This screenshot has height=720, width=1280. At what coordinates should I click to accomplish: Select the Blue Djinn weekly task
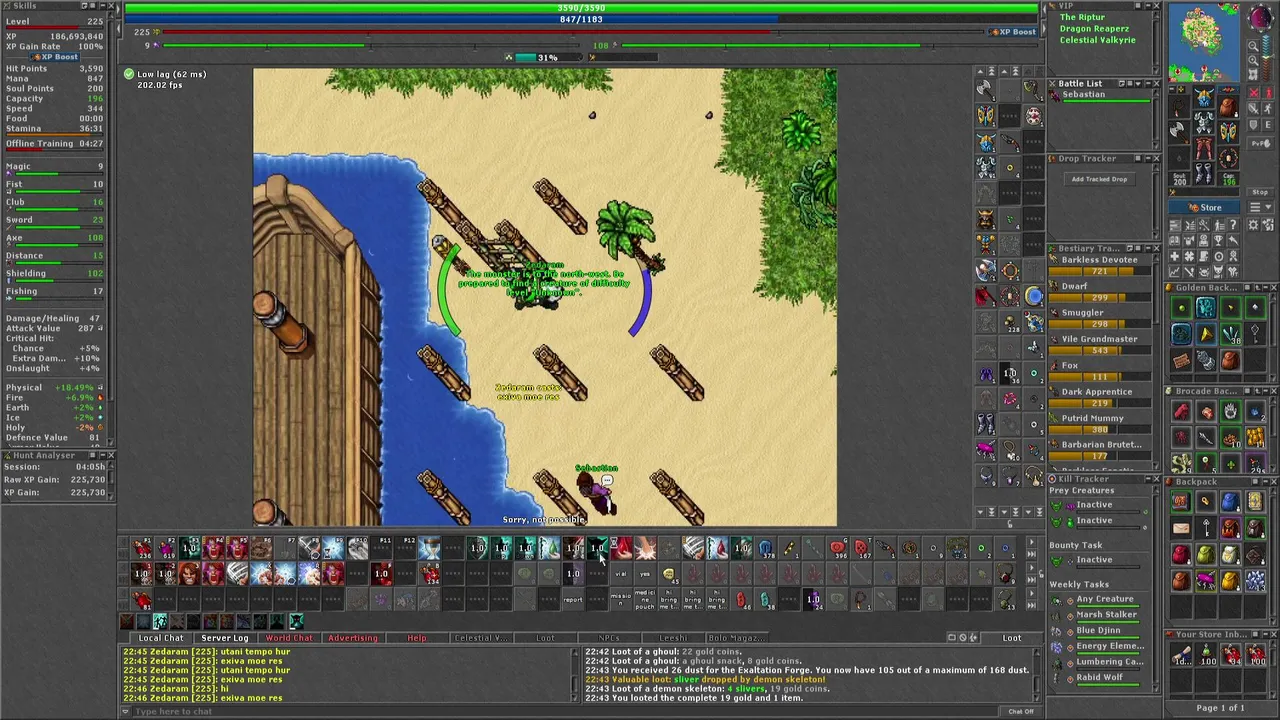point(1098,631)
